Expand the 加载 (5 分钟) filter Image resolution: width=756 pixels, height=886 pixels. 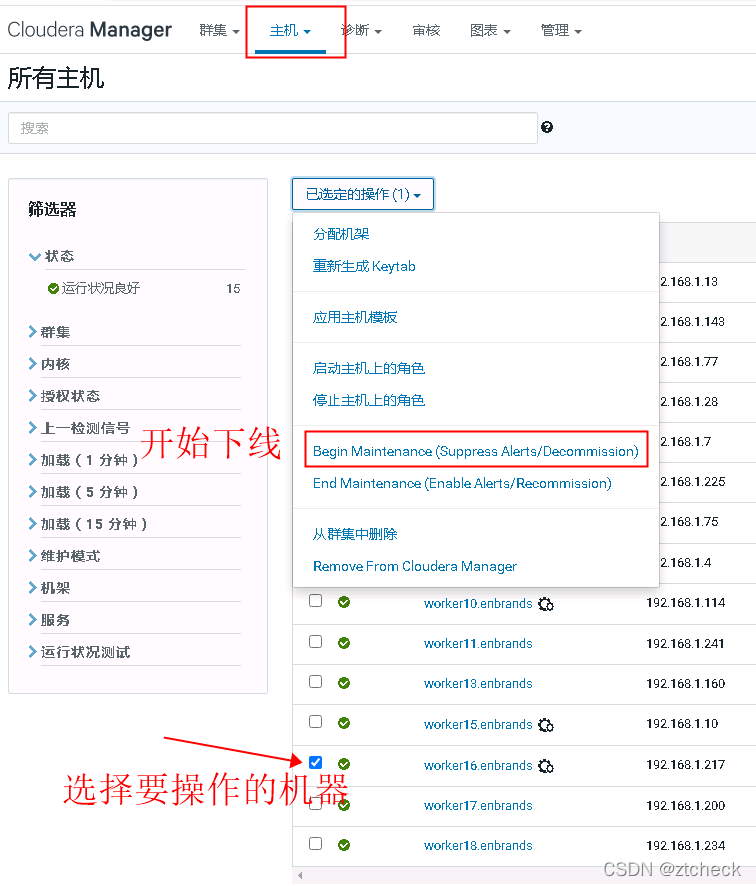[83, 492]
